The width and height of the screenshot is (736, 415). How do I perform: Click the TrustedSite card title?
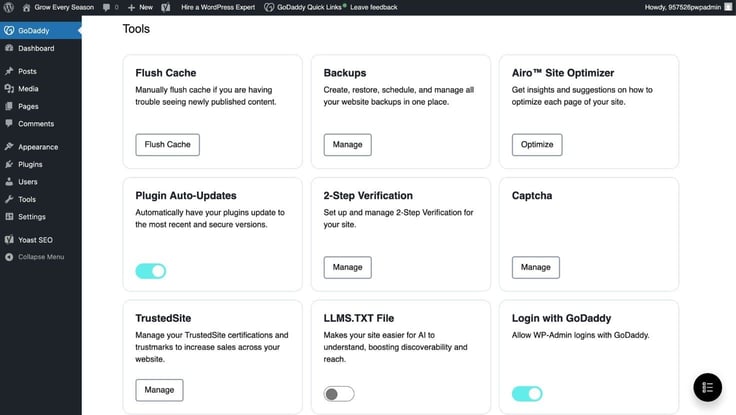[163, 318]
